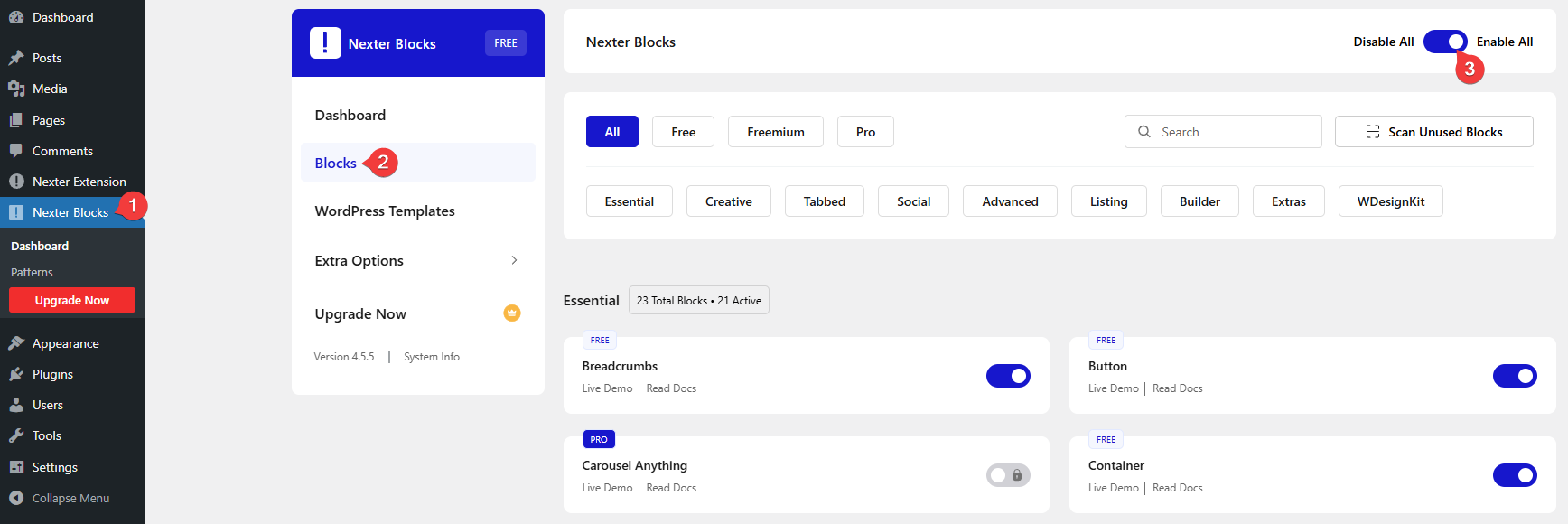Viewport: 1568px width, 524px height.
Task: Click the '23 Total Blocks • 21 Active' badge
Action: (x=699, y=300)
